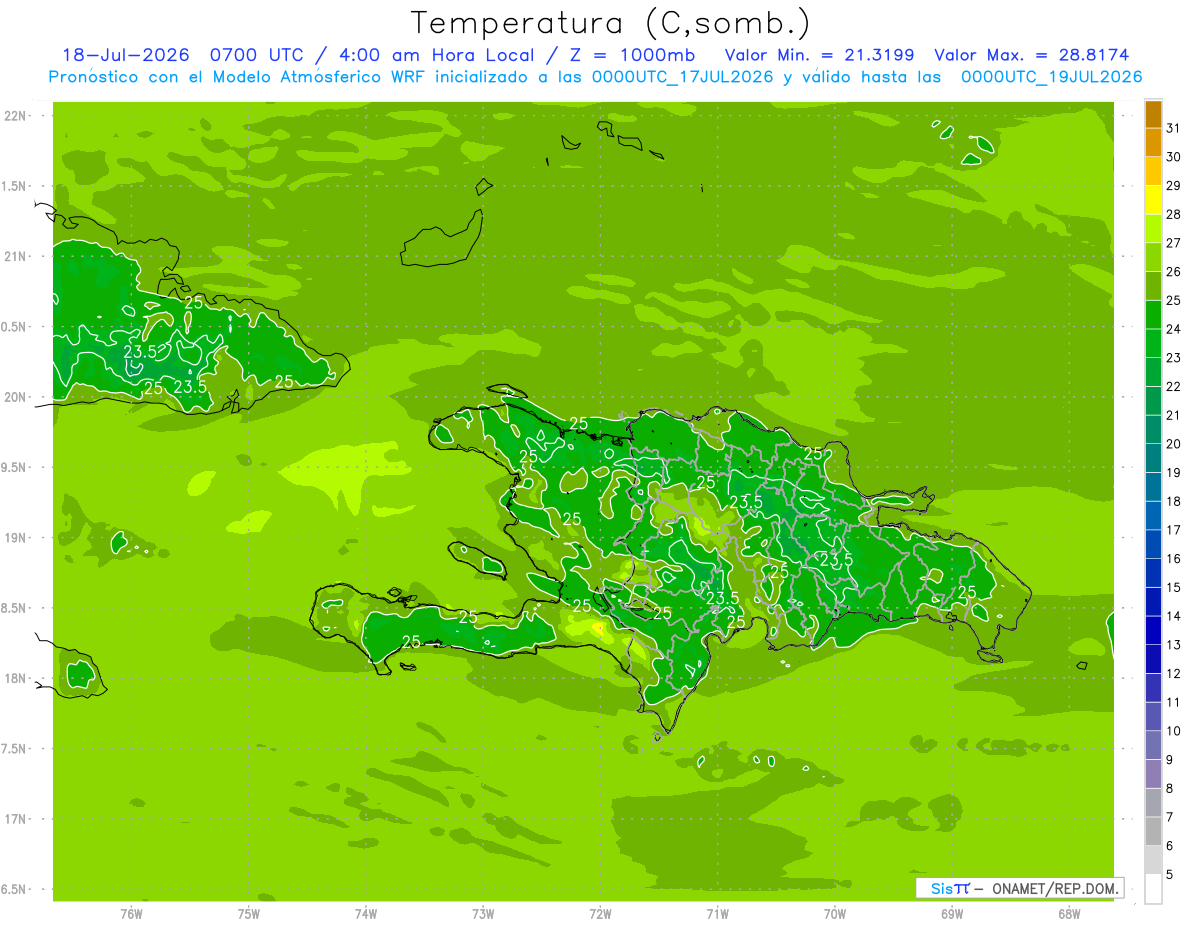Click colorbar label "8"
The height and width of the screenshot is (927, 1200).
1170,789
